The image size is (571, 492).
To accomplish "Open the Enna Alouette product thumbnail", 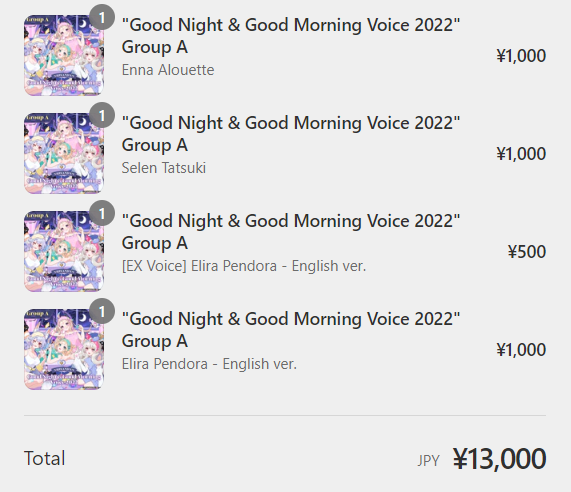I will click(64, 55).
